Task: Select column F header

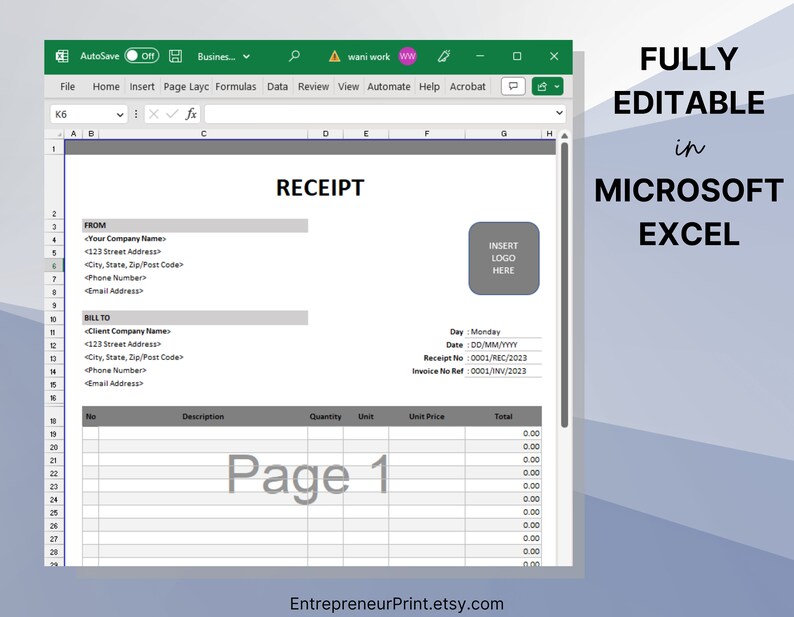Action: [x=427, y=134]
